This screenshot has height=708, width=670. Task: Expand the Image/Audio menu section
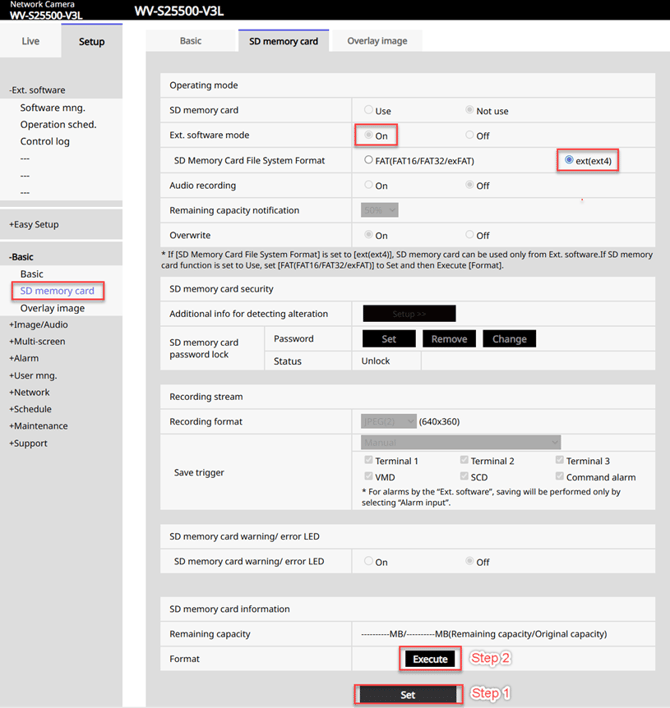(x=39, y=325)
